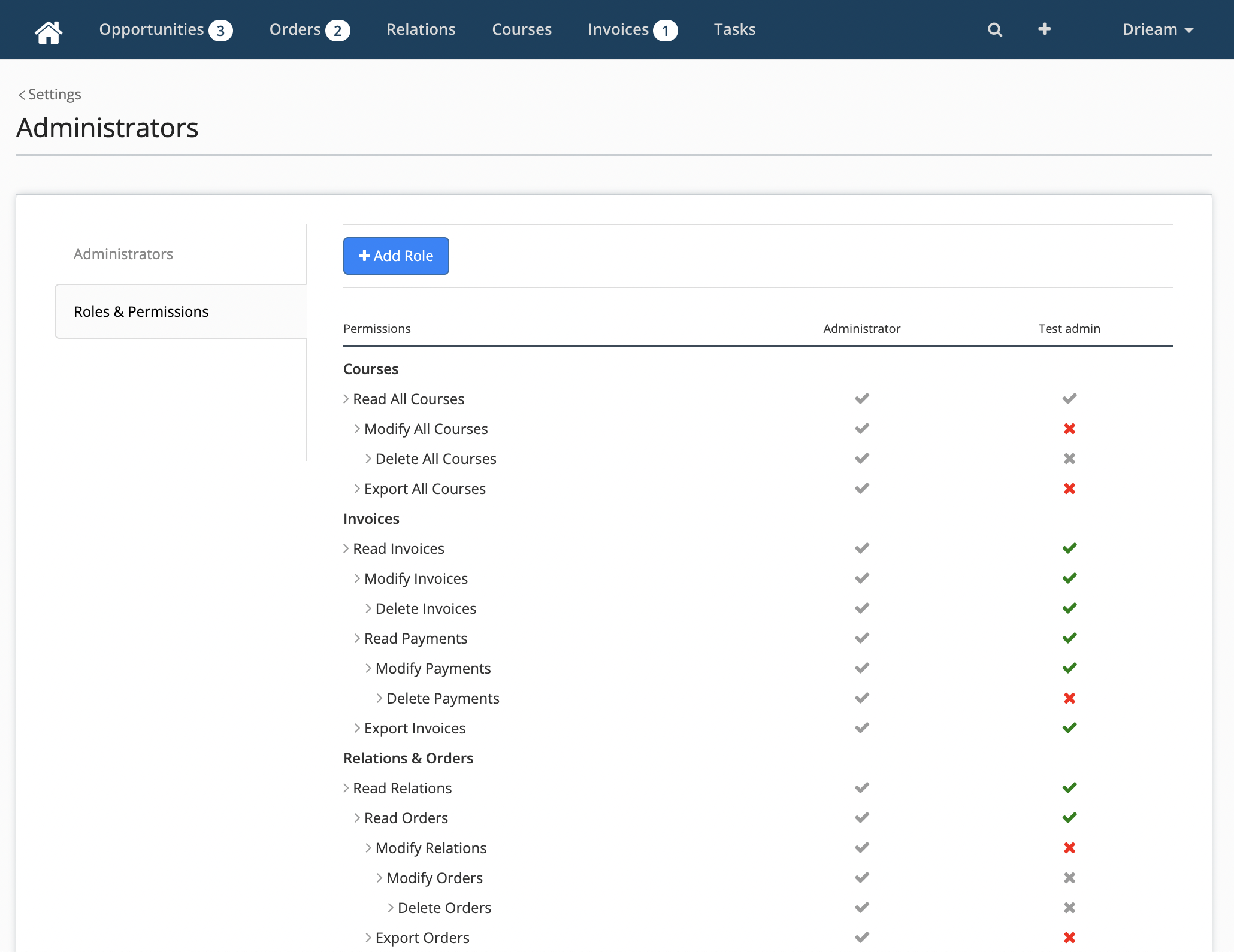Click Administrator Read All Courses checkmark

point(861,398)
